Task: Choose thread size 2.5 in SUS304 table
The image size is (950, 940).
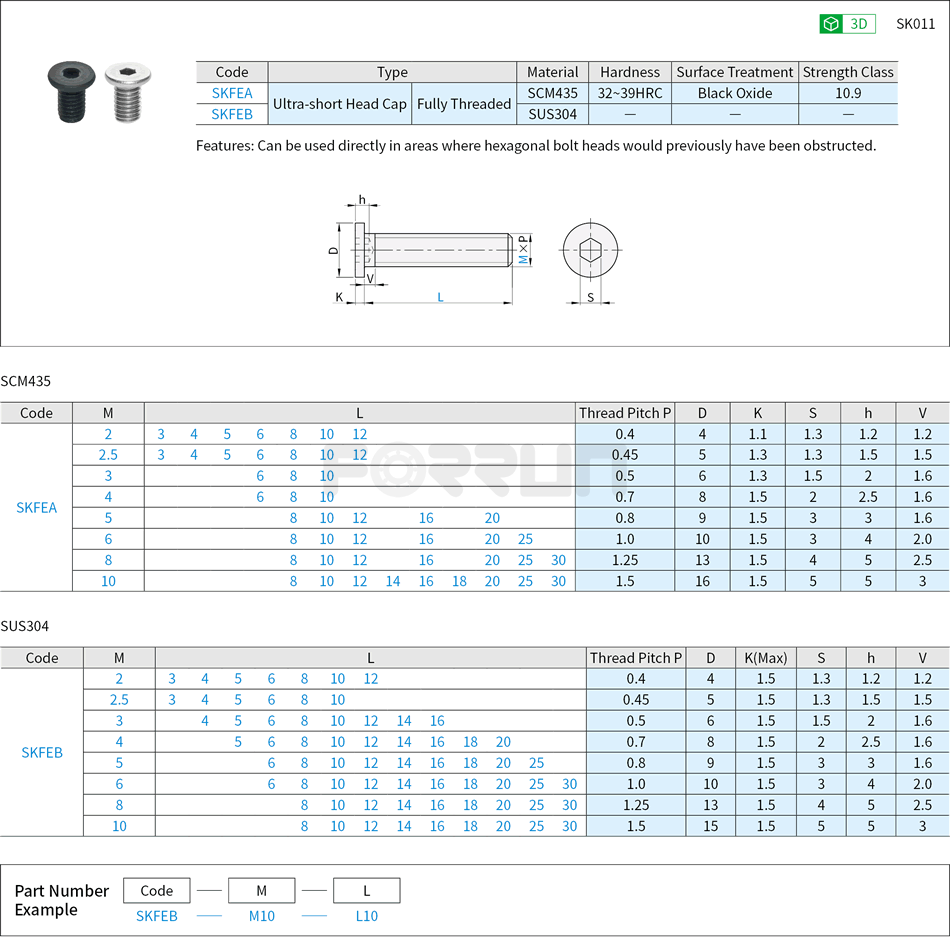Action: [x=119, y=700]
